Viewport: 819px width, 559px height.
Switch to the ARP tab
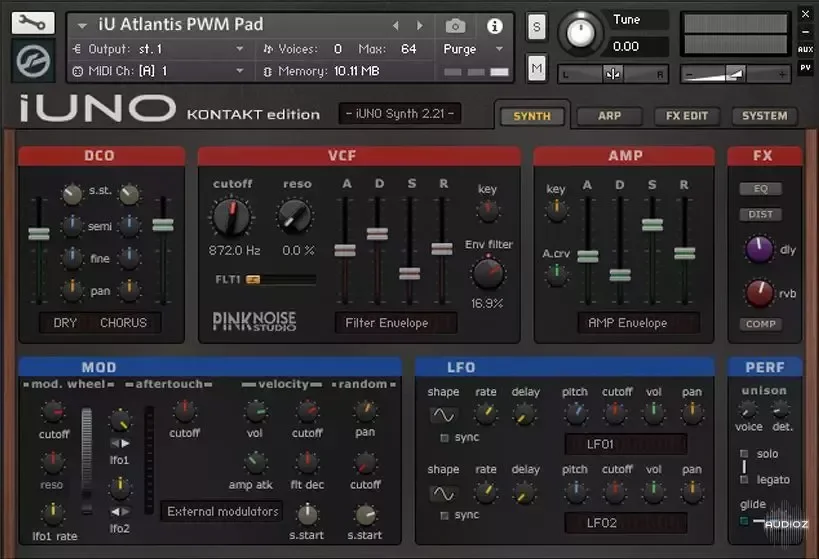coord(609,116)
